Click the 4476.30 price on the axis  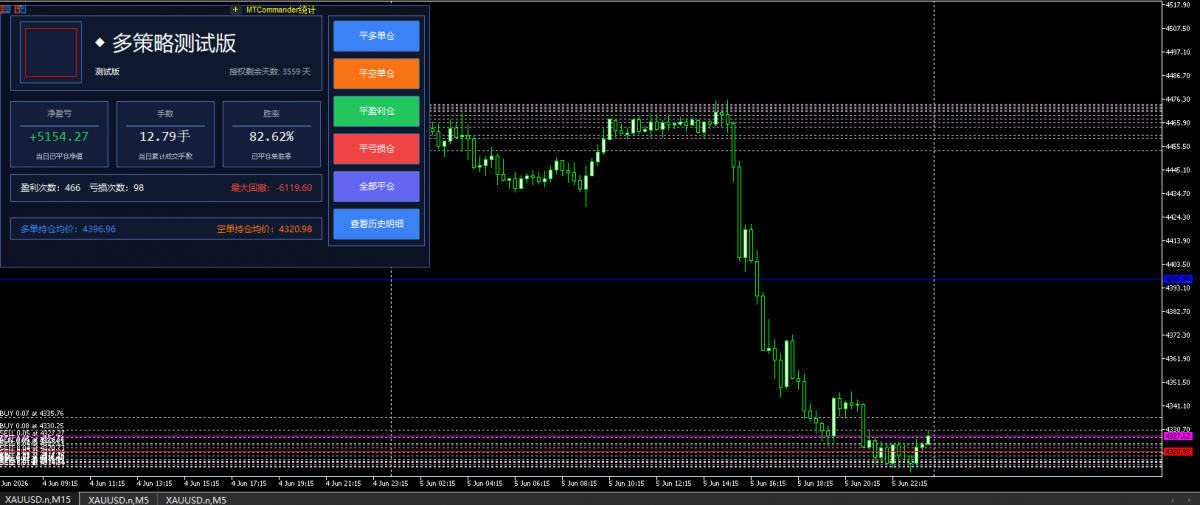click(1178, 99)
